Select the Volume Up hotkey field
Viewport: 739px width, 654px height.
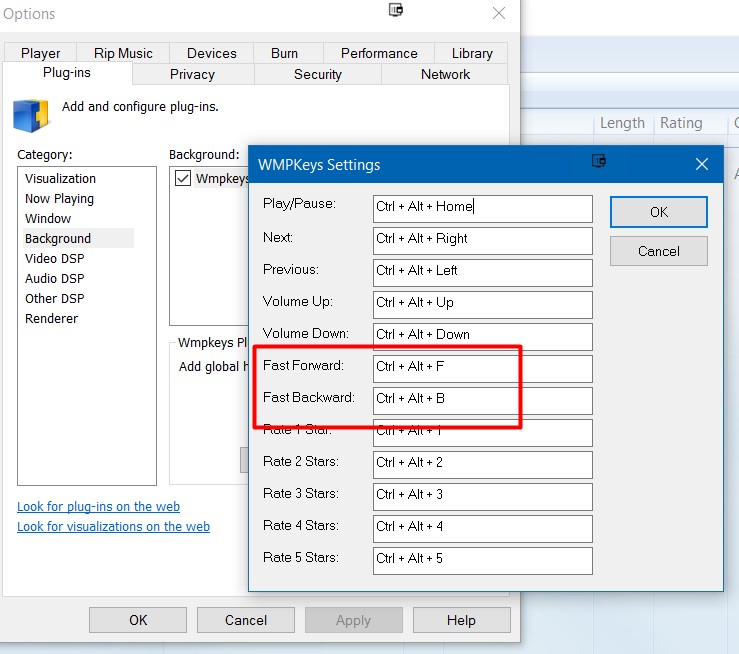pos(483,305)
